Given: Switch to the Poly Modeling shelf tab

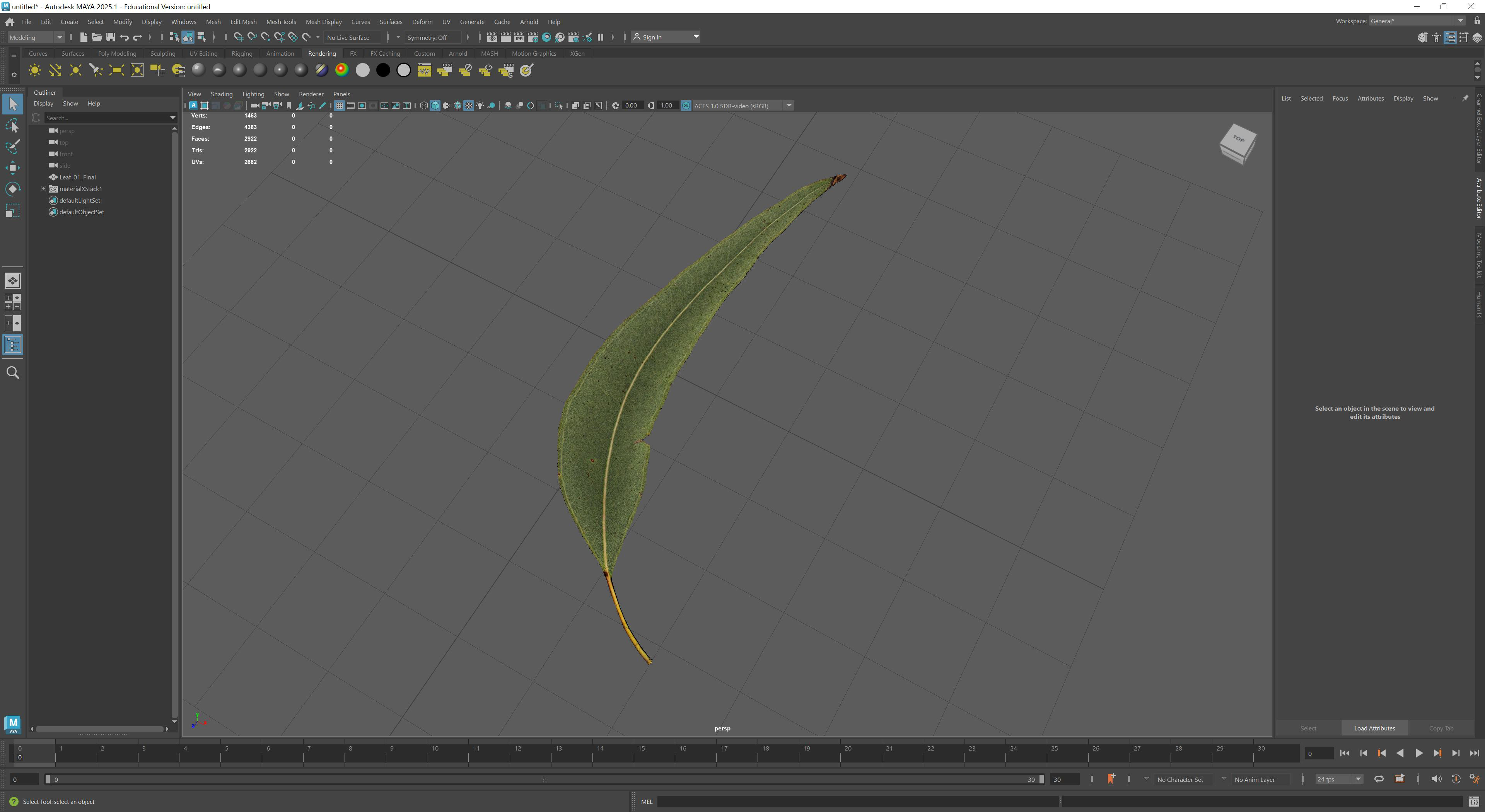Looking at the screenshot, I should point(117,54).
